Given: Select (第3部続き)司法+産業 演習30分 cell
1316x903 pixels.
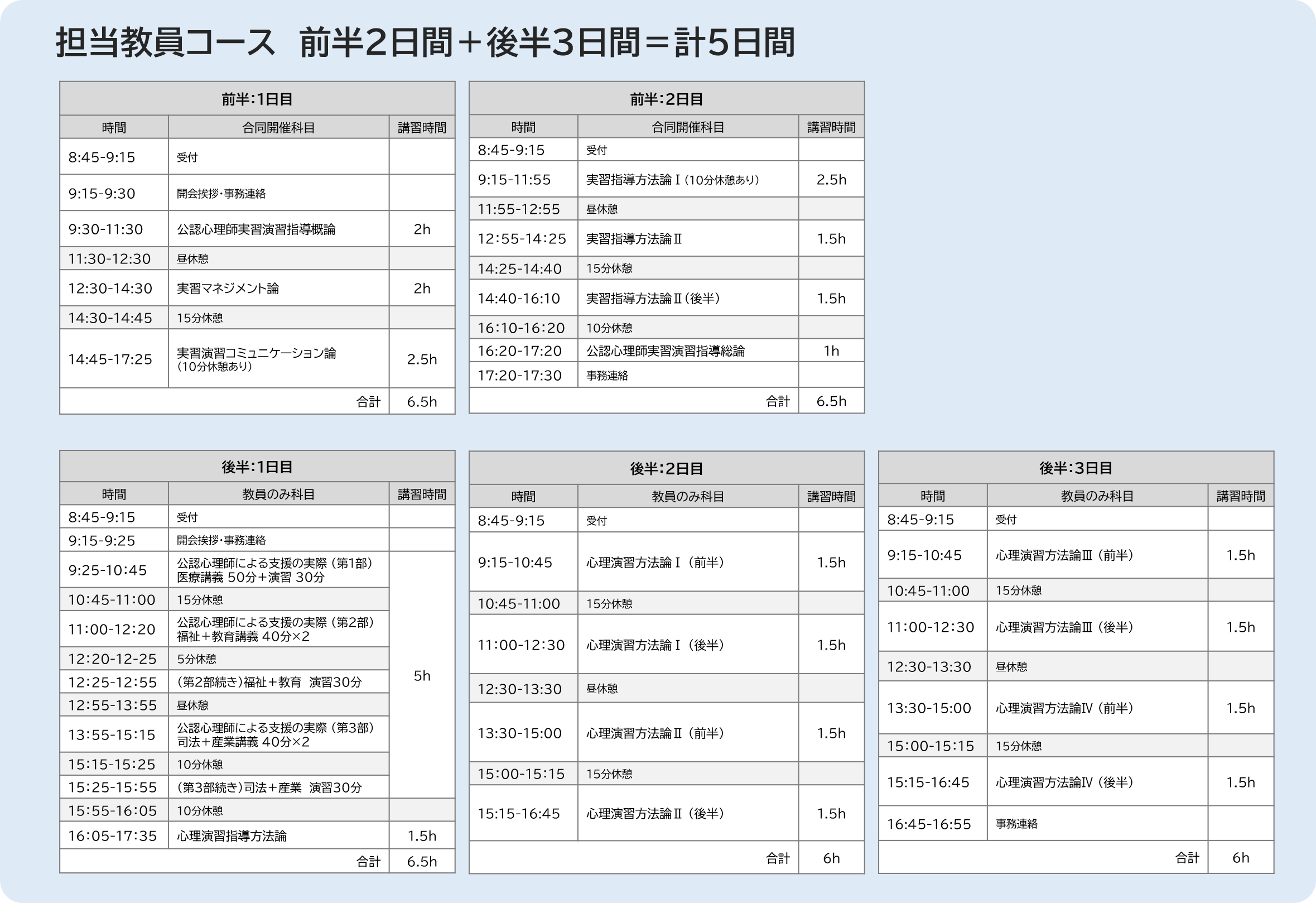Looking at the screenshot, I should tap(278, 787).
